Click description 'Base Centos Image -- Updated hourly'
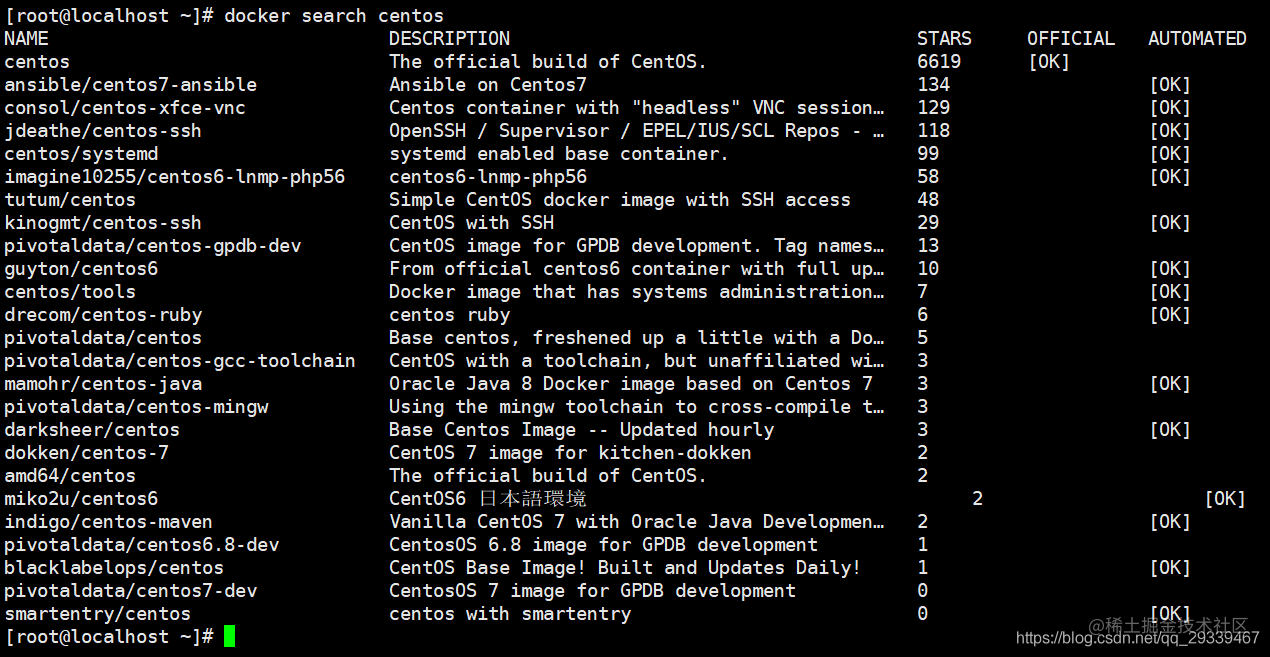 point(582,430)
